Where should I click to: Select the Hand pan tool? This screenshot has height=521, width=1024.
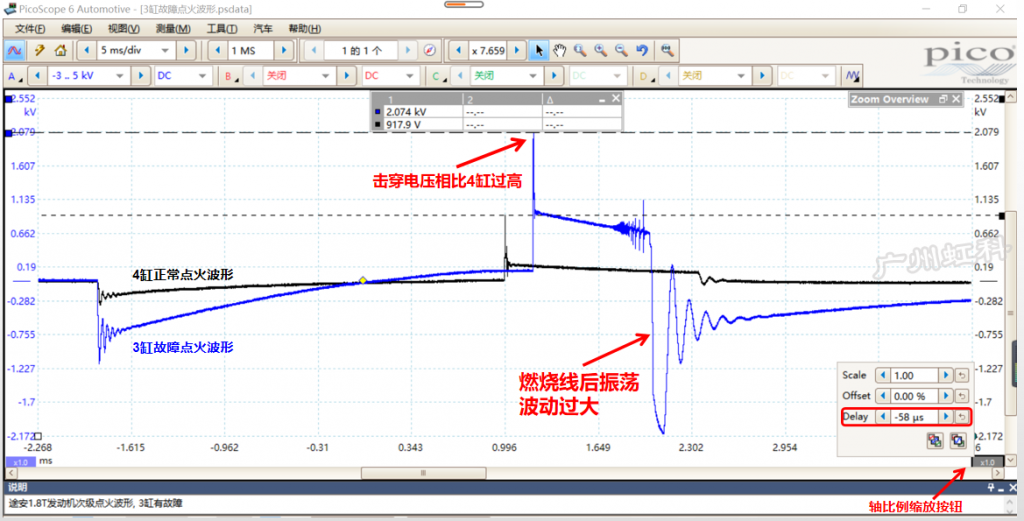(559, 50)
